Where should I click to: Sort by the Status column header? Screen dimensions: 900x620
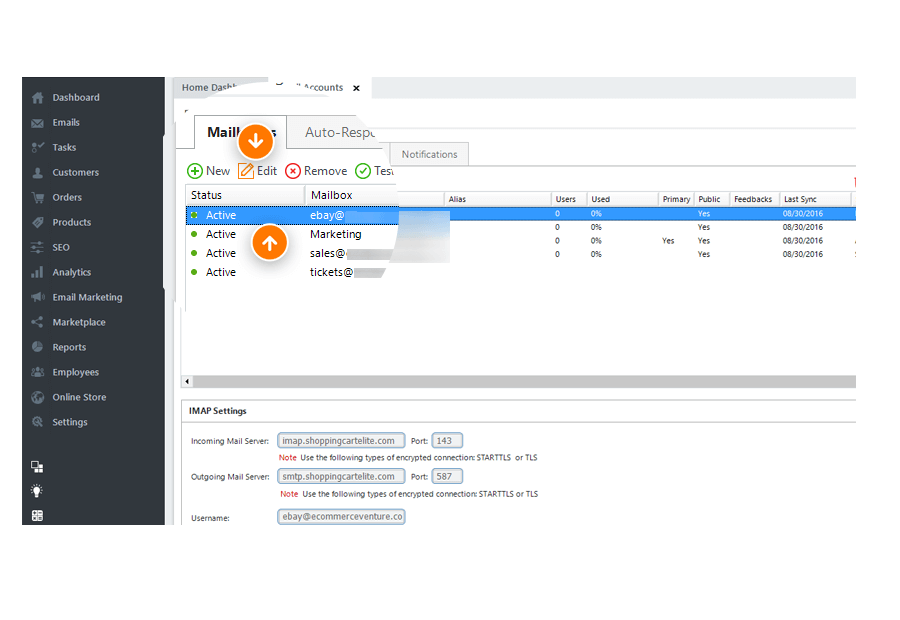tap(245, 195)
